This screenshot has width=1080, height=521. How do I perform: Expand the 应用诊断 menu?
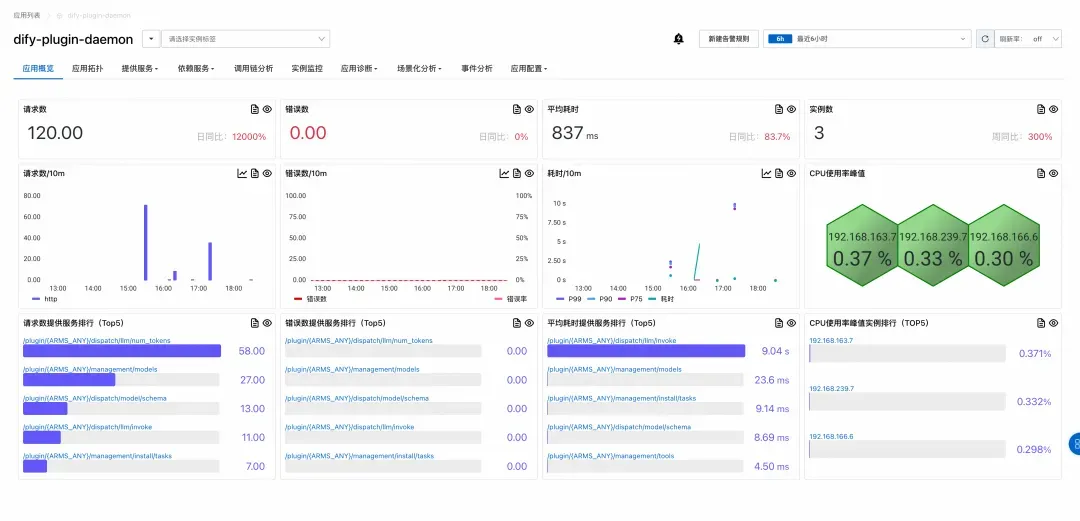tap(359, 68)
